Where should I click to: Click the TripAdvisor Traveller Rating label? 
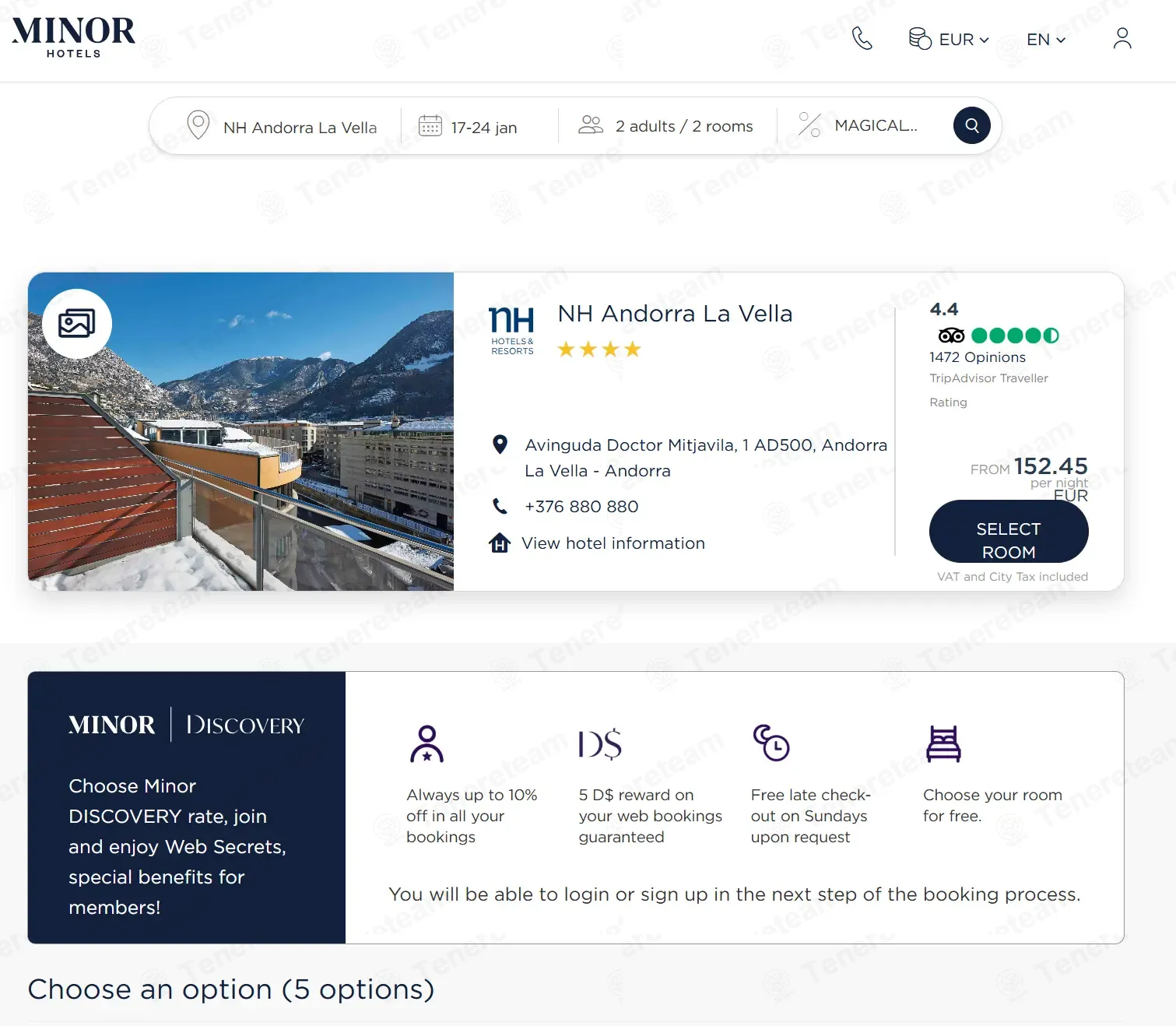click(988, 390)
